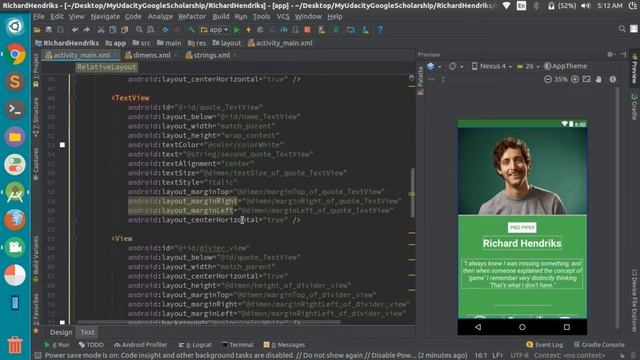Screen dimensions: 640x360
Task: Open the Chrome browser in the dock
Action: point(15,54)
